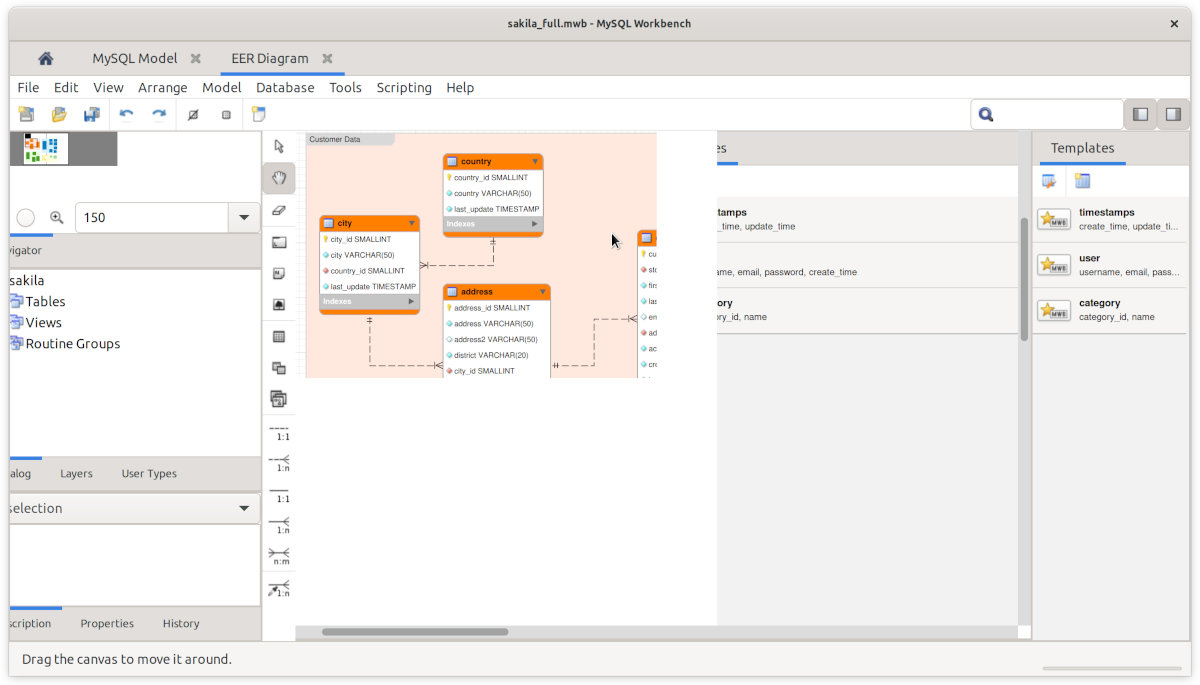
Task: Open the zoom level 150 dropdown
Action: click(x=244, y=218)
